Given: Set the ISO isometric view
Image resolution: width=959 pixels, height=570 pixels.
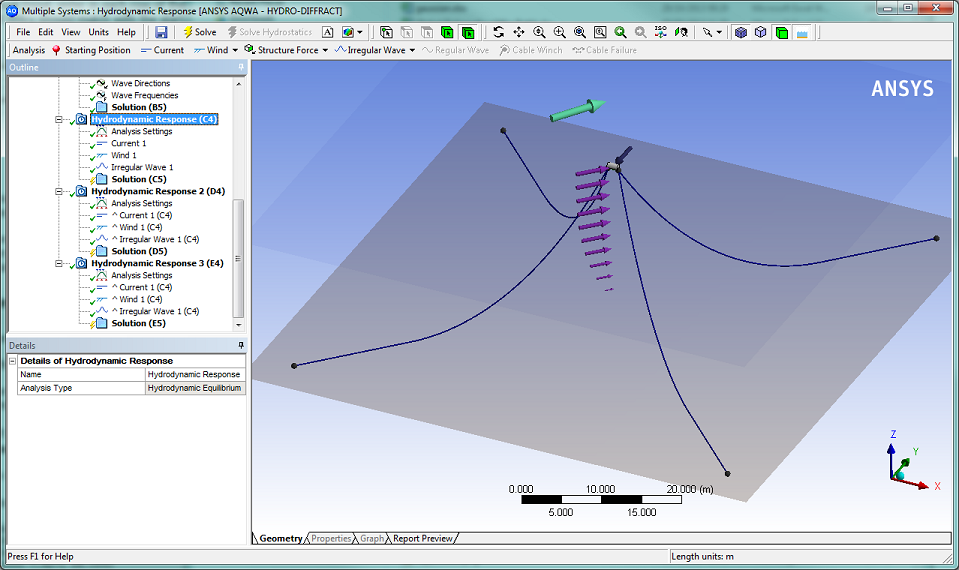Looking at the screenshot, I should pos(661,32).
